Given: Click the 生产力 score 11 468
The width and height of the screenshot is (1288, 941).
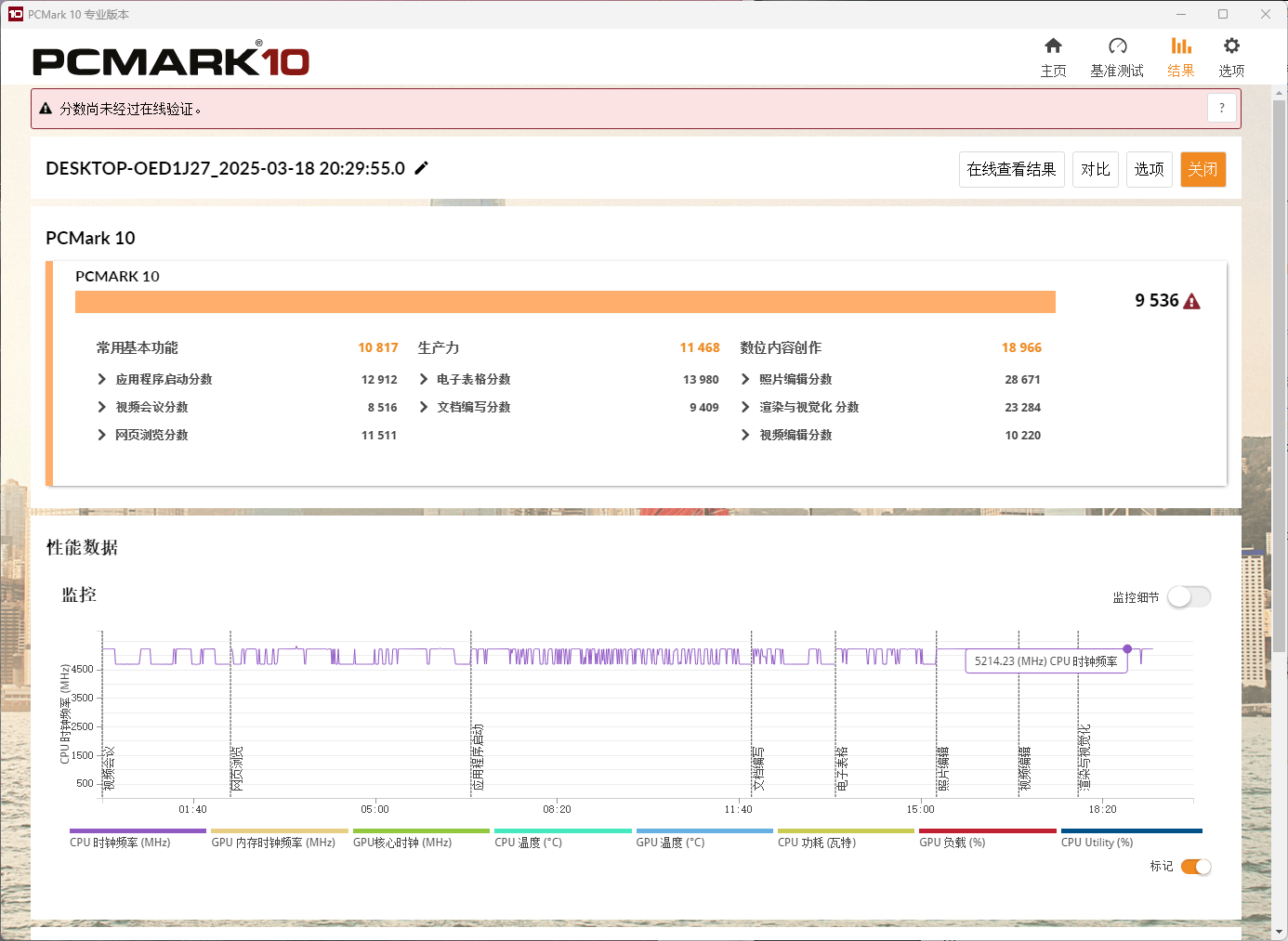Looking at the screenshot, I should pos(700,347).
